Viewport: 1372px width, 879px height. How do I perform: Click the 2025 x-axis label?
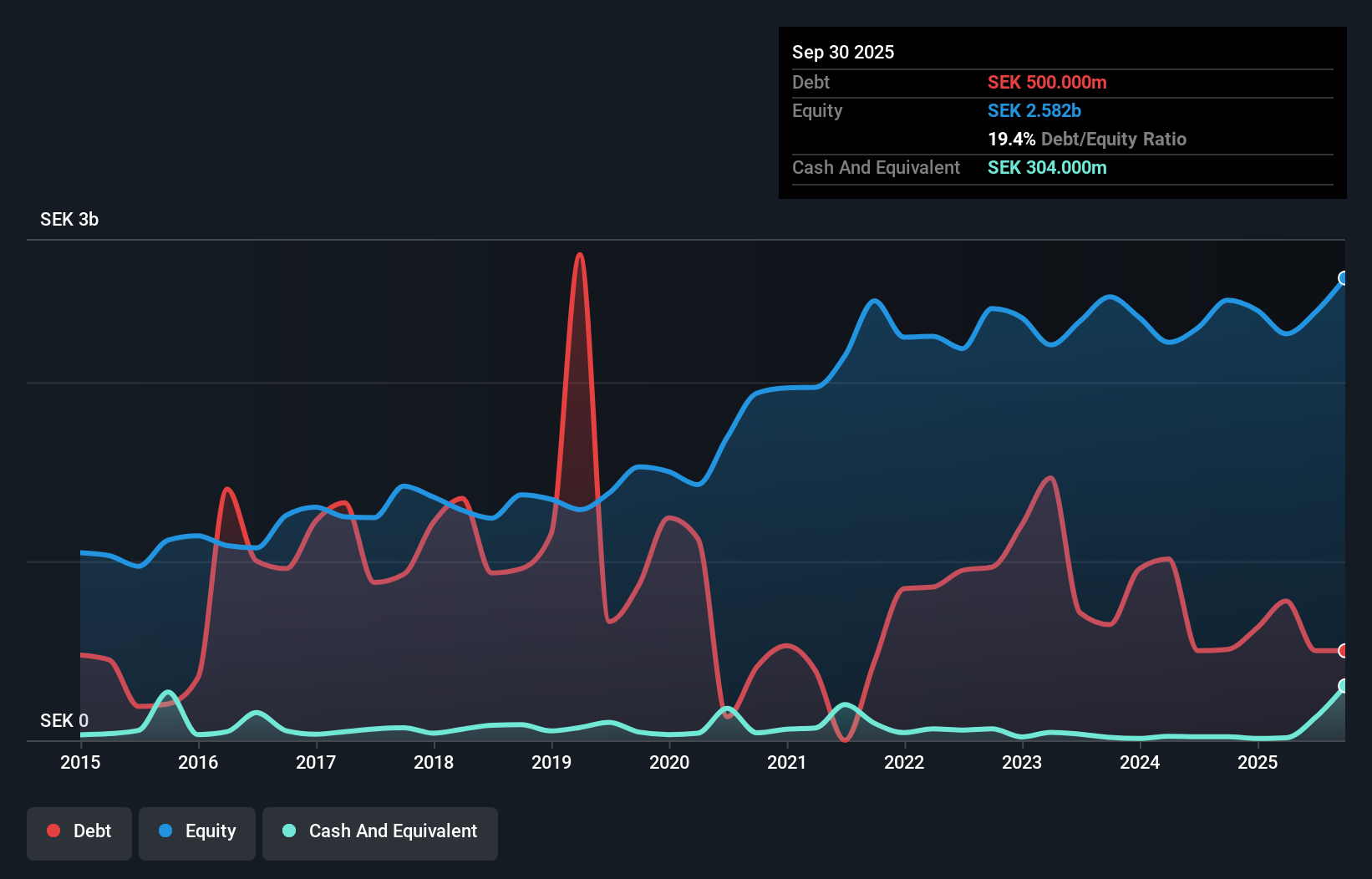[x=1258, y=762]
